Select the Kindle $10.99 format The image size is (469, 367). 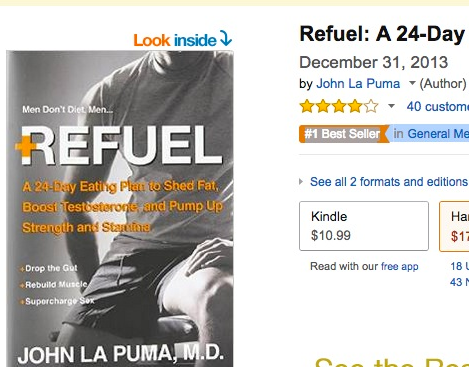tap(364, 226)
